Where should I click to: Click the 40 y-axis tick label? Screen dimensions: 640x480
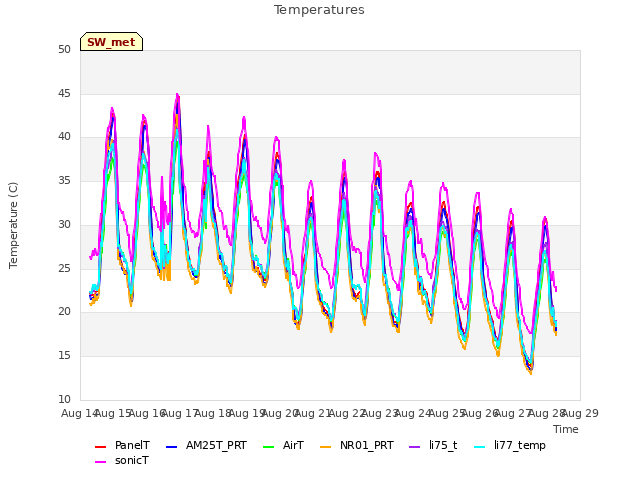click(64, 137)
